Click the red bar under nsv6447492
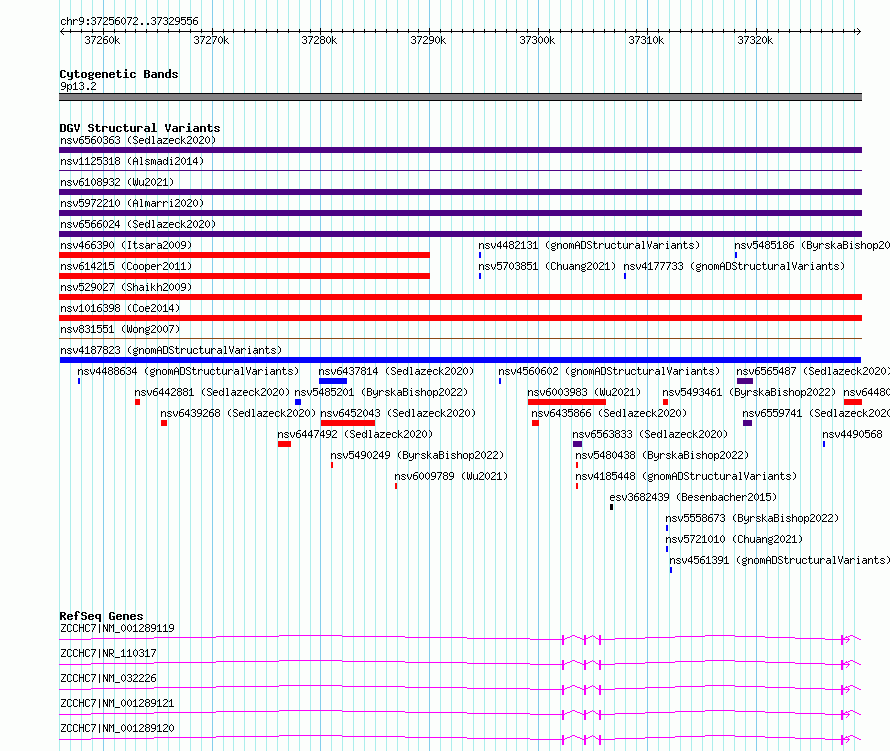890x751 pixels. coord(284,444)
